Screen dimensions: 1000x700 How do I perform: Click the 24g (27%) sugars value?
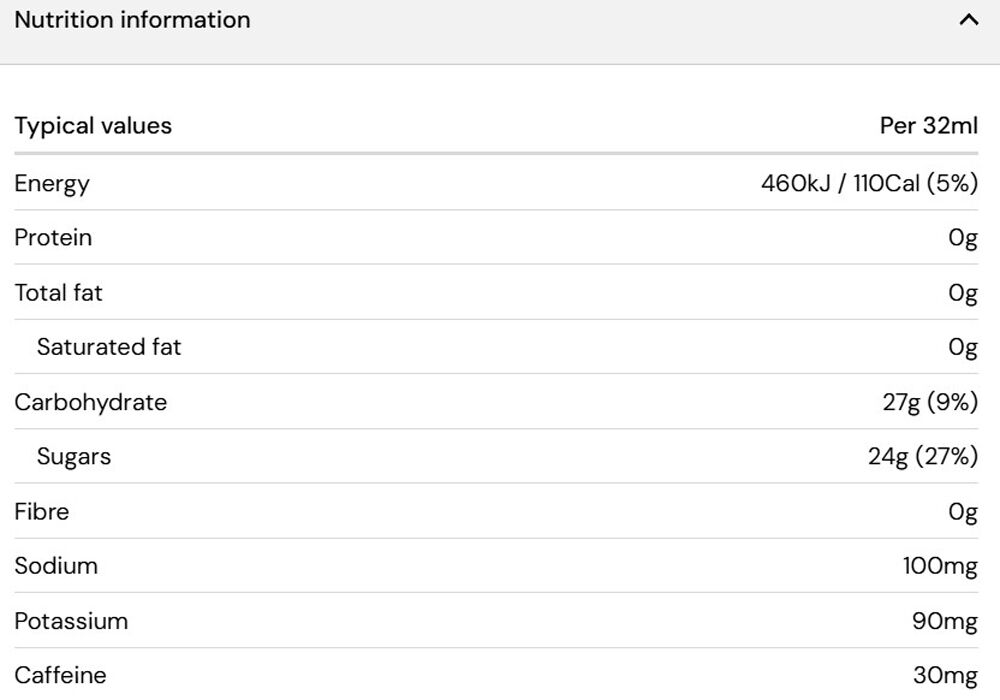(923, 456)
